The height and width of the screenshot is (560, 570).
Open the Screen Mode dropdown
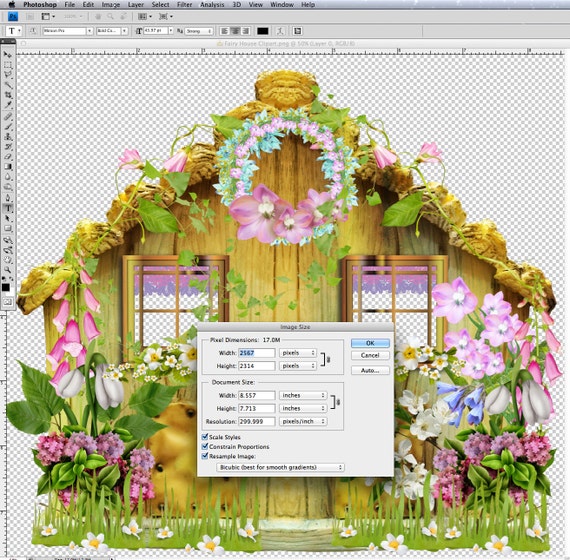(x=166, y=17)
